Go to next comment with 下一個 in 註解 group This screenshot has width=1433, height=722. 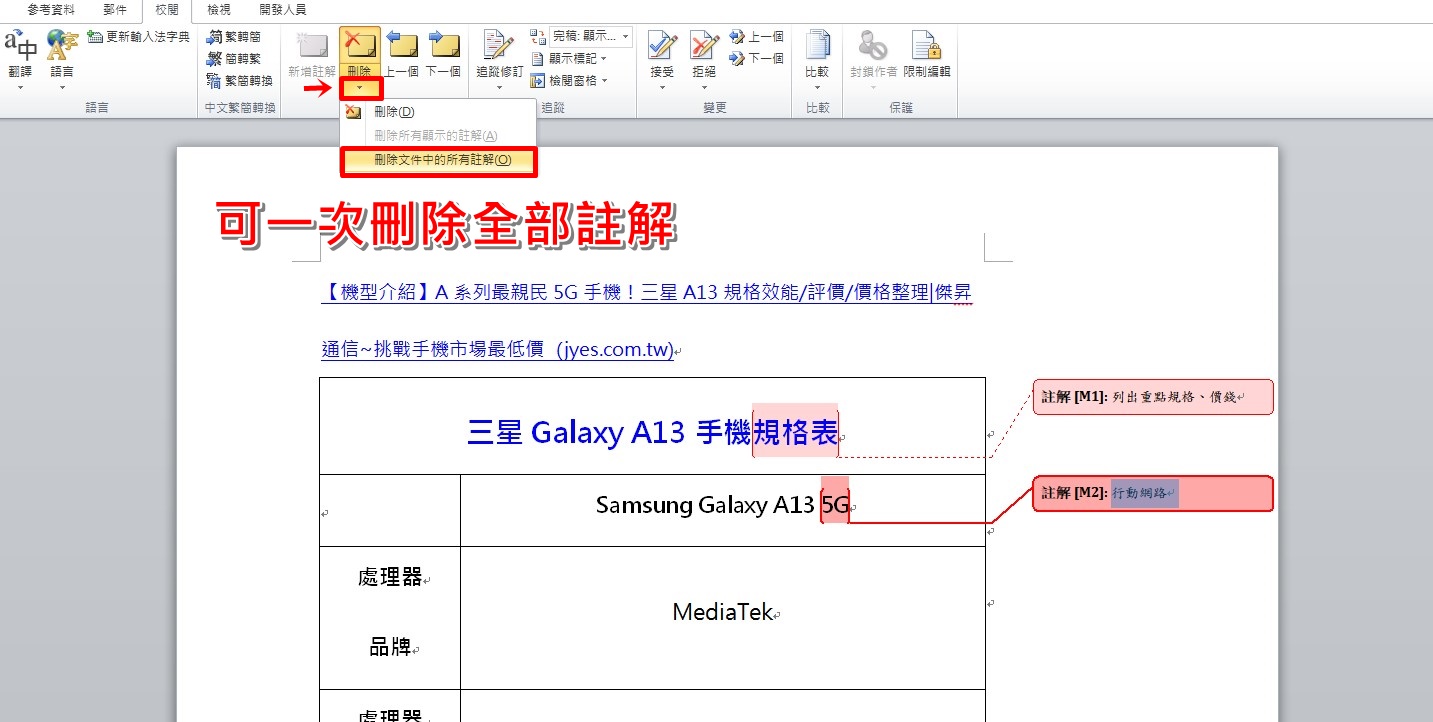[x=443, y=55]
